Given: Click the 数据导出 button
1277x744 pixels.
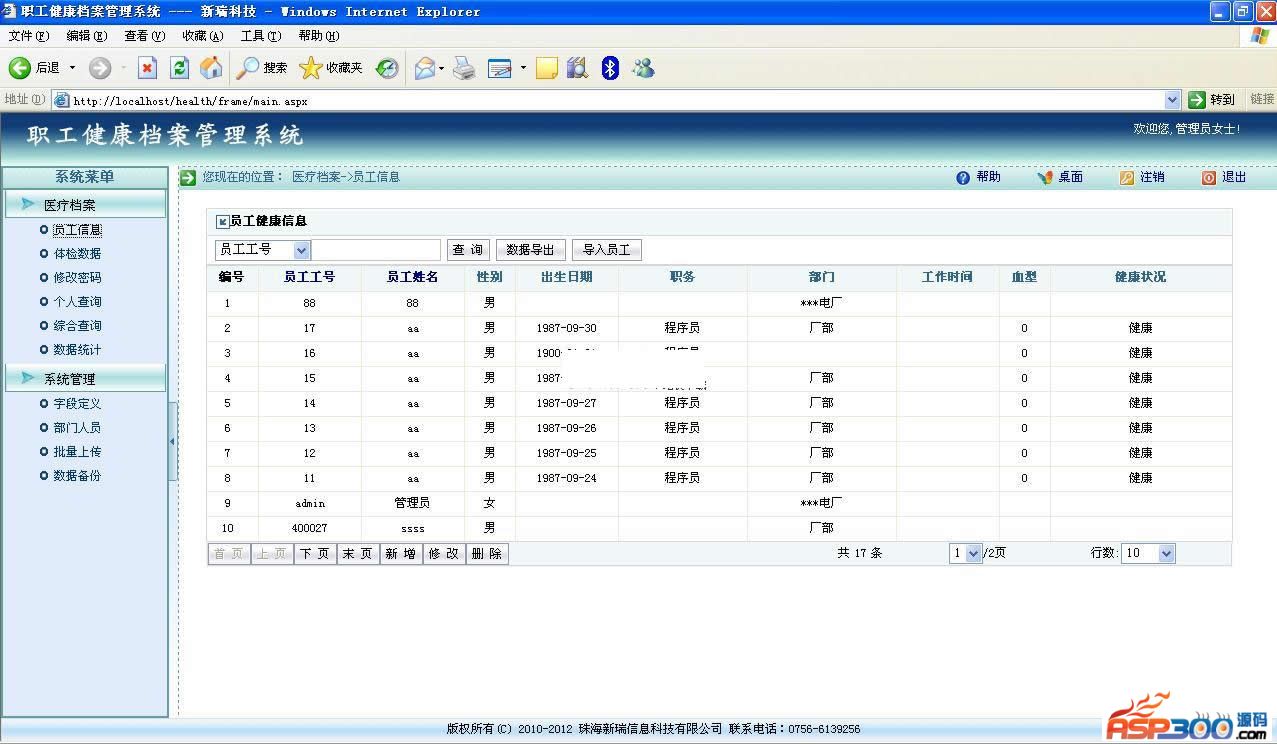Looking at the screenshot, I should tap(530, 250).
